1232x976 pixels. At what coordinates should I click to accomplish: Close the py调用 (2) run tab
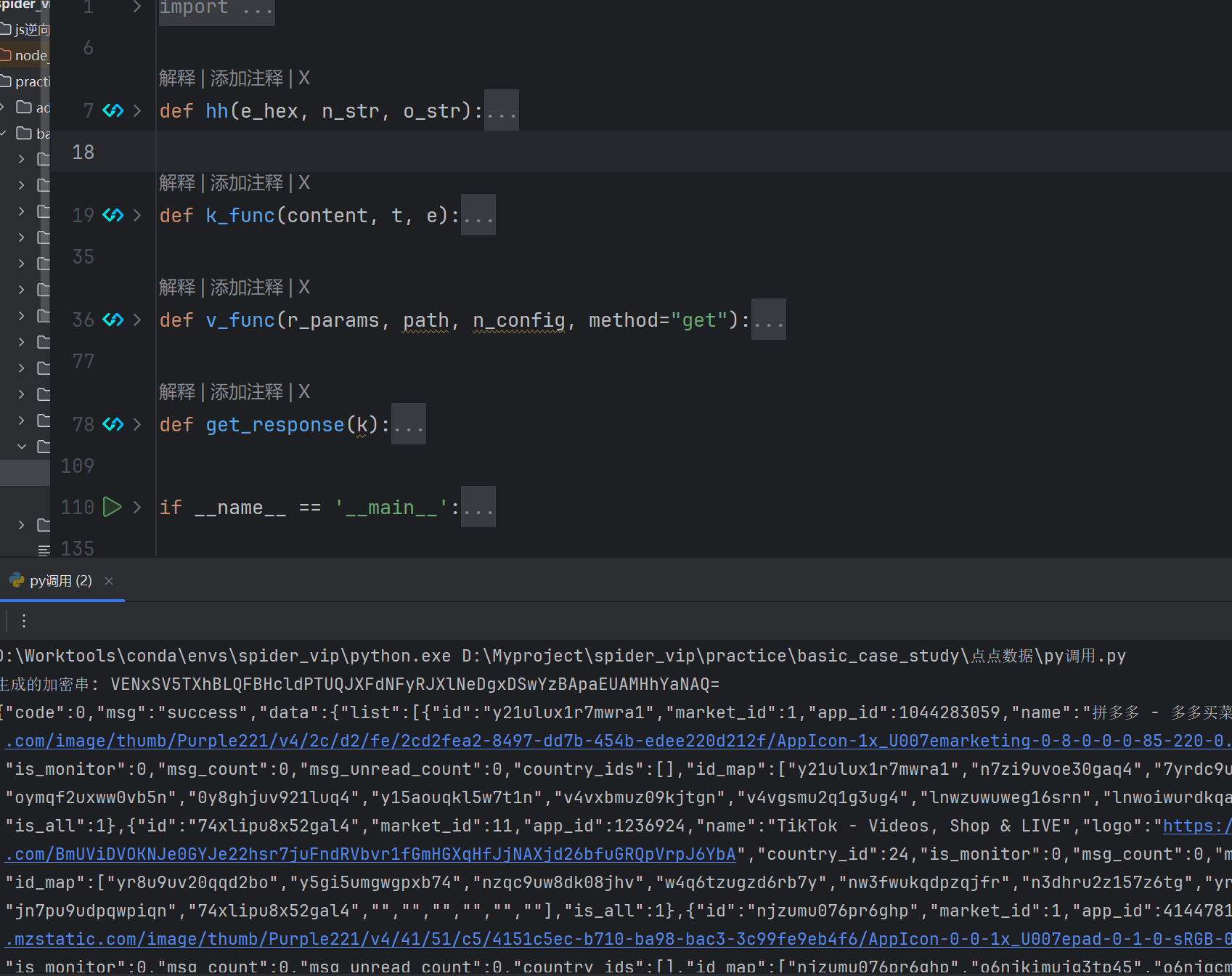point(109,581)
